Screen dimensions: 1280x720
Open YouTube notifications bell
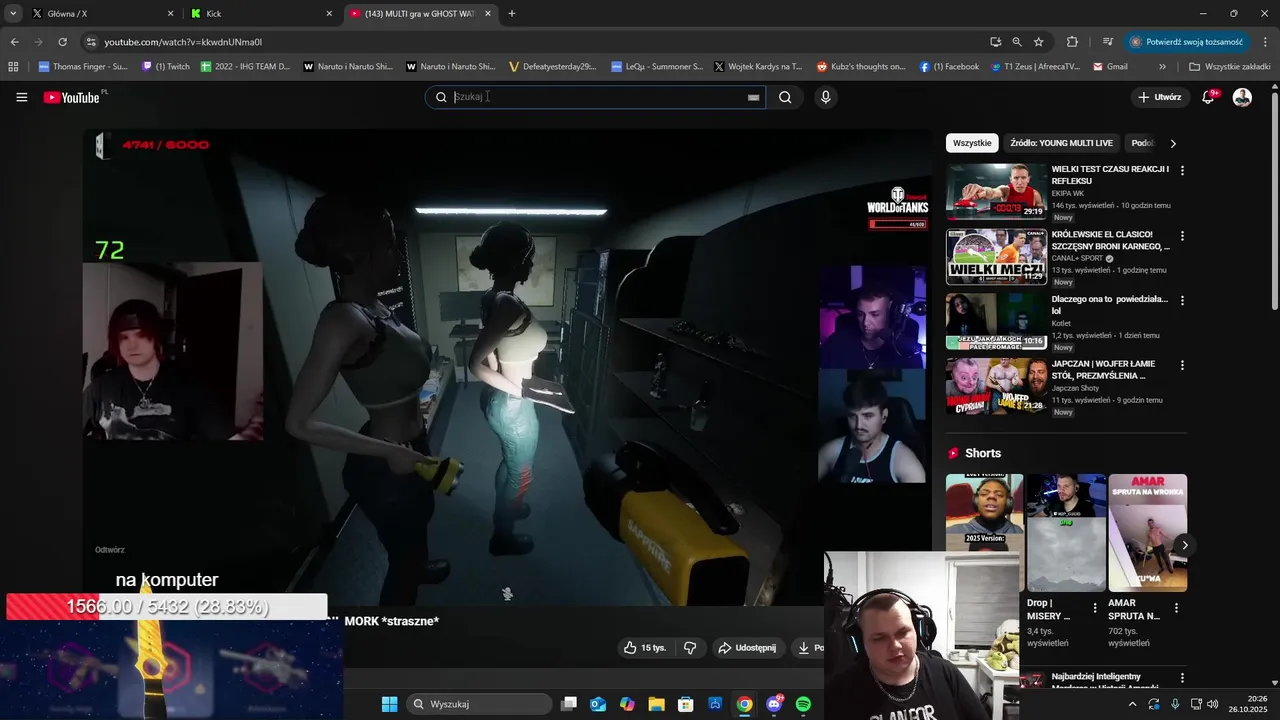pos(1208,97)
